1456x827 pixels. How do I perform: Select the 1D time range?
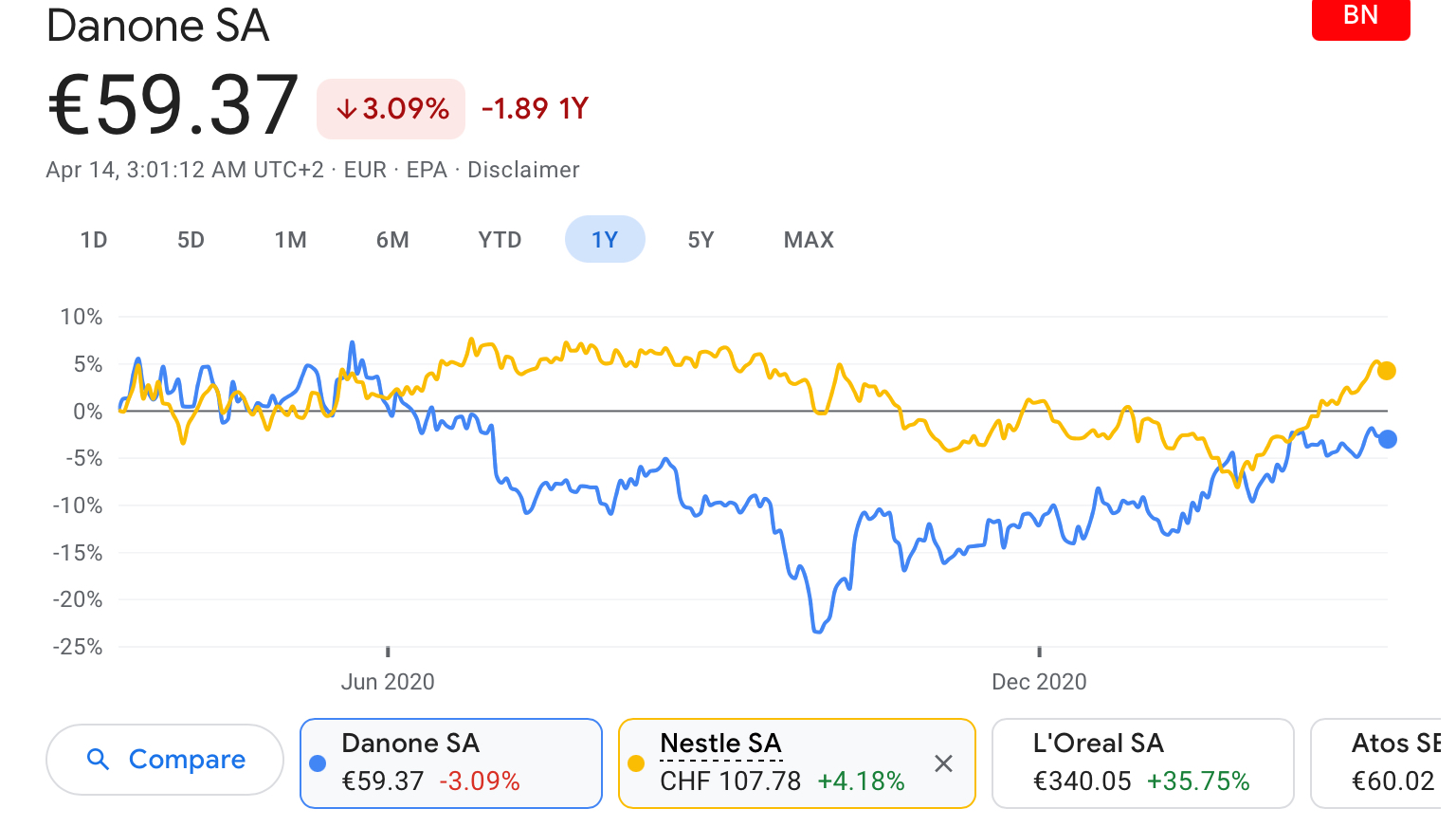[94, 240]
